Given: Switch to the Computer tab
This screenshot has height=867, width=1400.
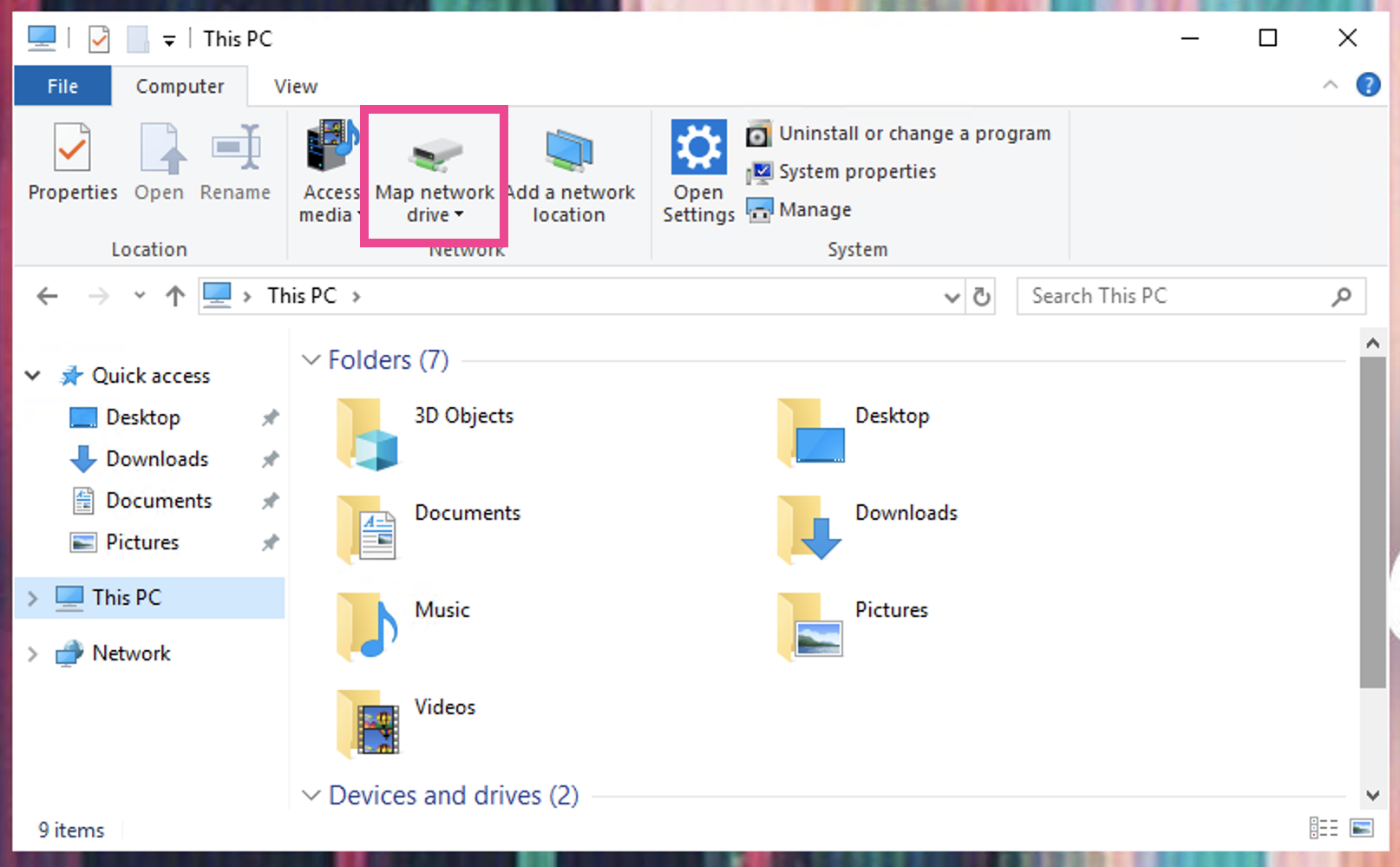Looking at the screenshot, I should click(180, 86).
